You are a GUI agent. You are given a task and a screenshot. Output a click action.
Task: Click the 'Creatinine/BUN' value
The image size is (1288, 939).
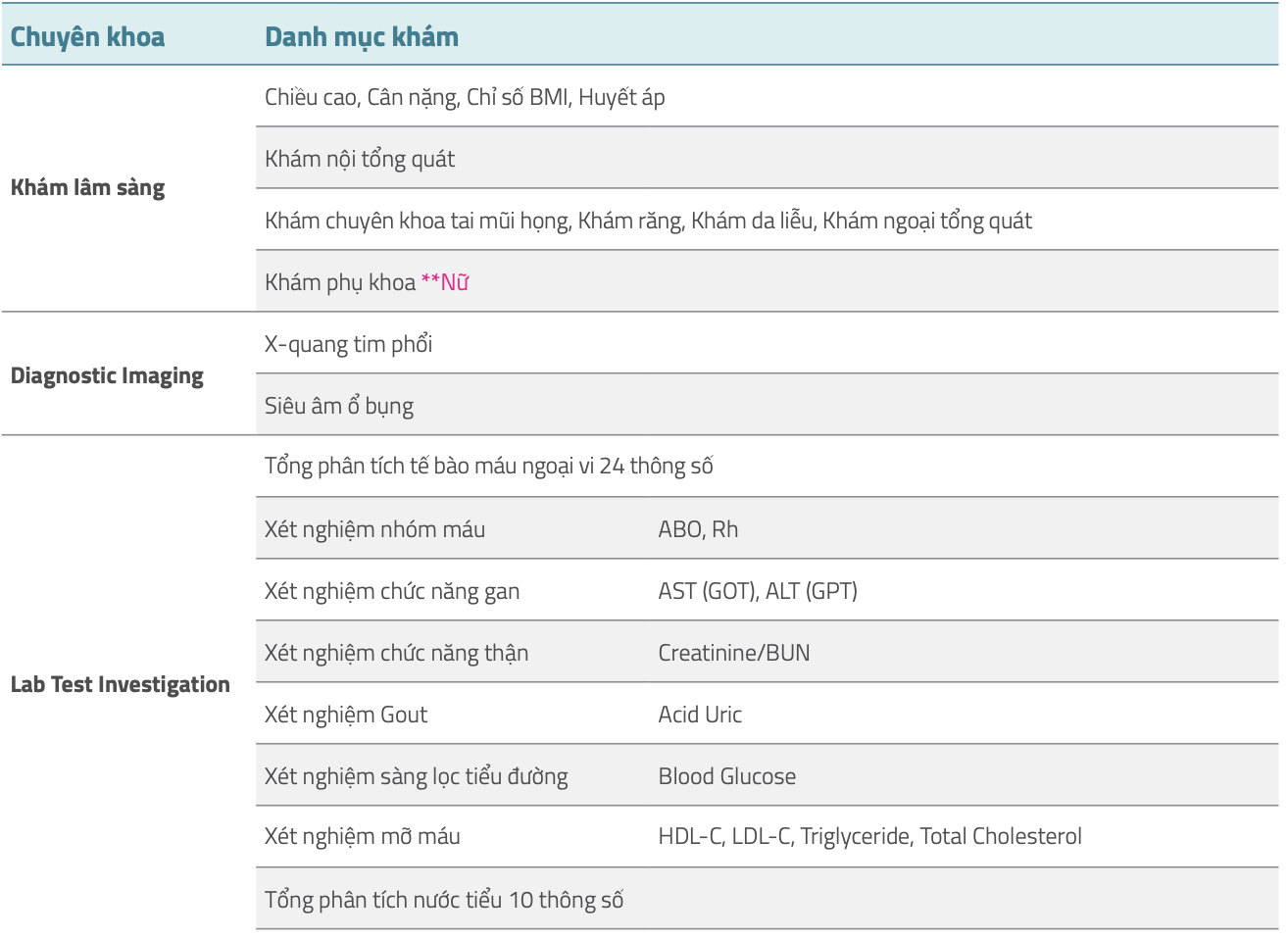[734, 653]
